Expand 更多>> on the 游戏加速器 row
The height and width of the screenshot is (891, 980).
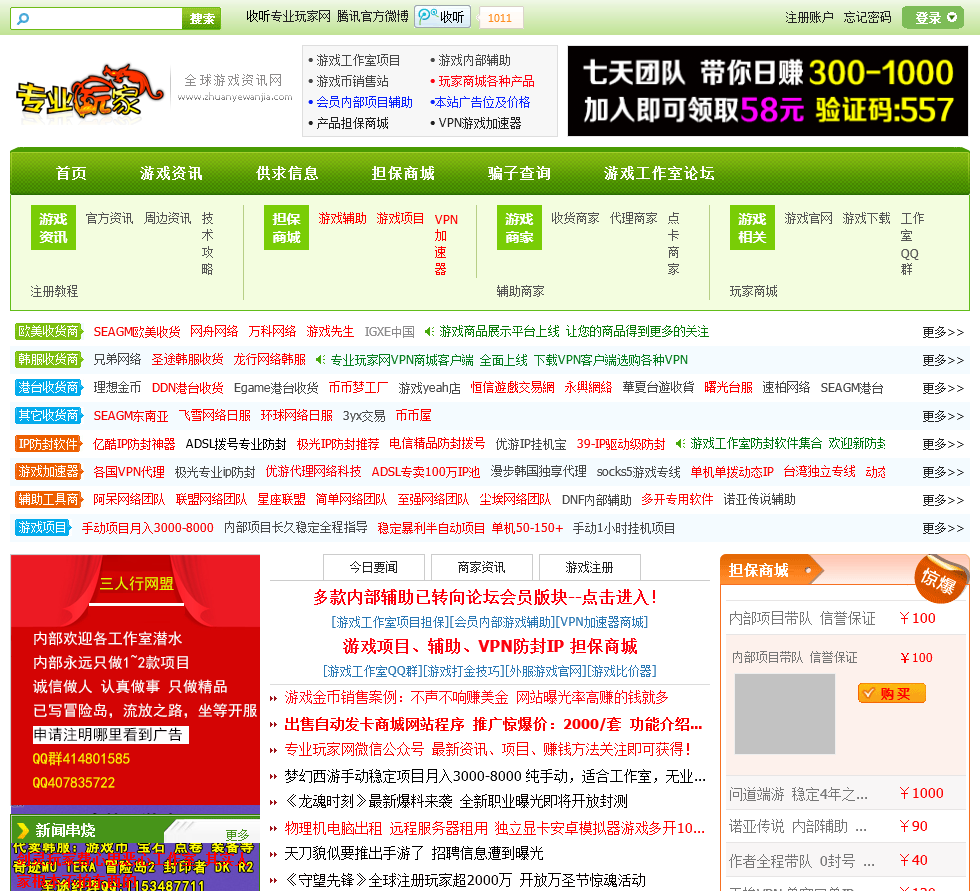tap(942, 472)
